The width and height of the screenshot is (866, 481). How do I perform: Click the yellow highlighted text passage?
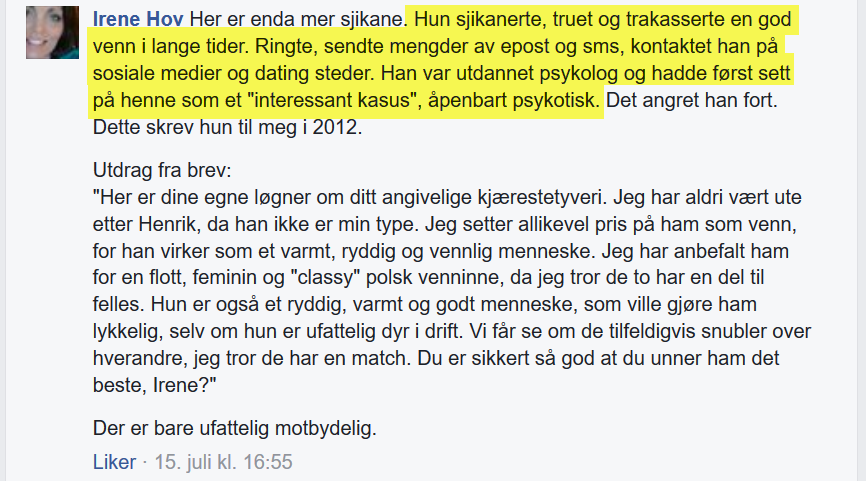[x=442, y=60]
